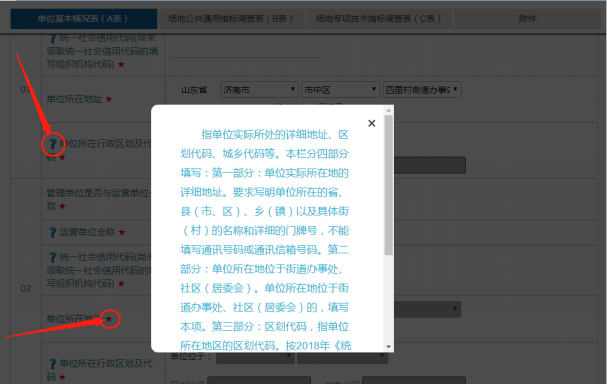
Task: Click the popup scrollbar up arrow
Action: tap(389, 111)
